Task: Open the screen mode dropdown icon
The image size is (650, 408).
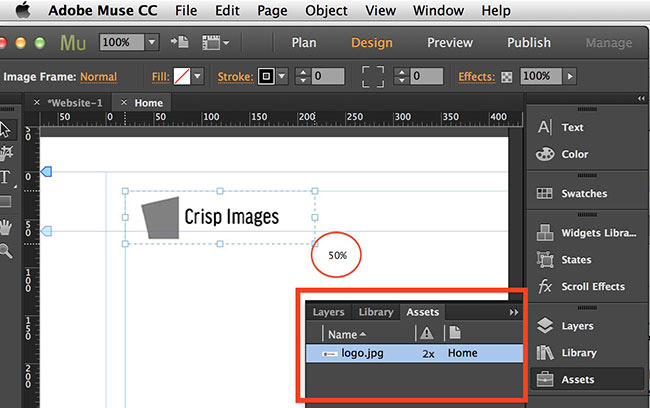Action: [x=215, y=42]
